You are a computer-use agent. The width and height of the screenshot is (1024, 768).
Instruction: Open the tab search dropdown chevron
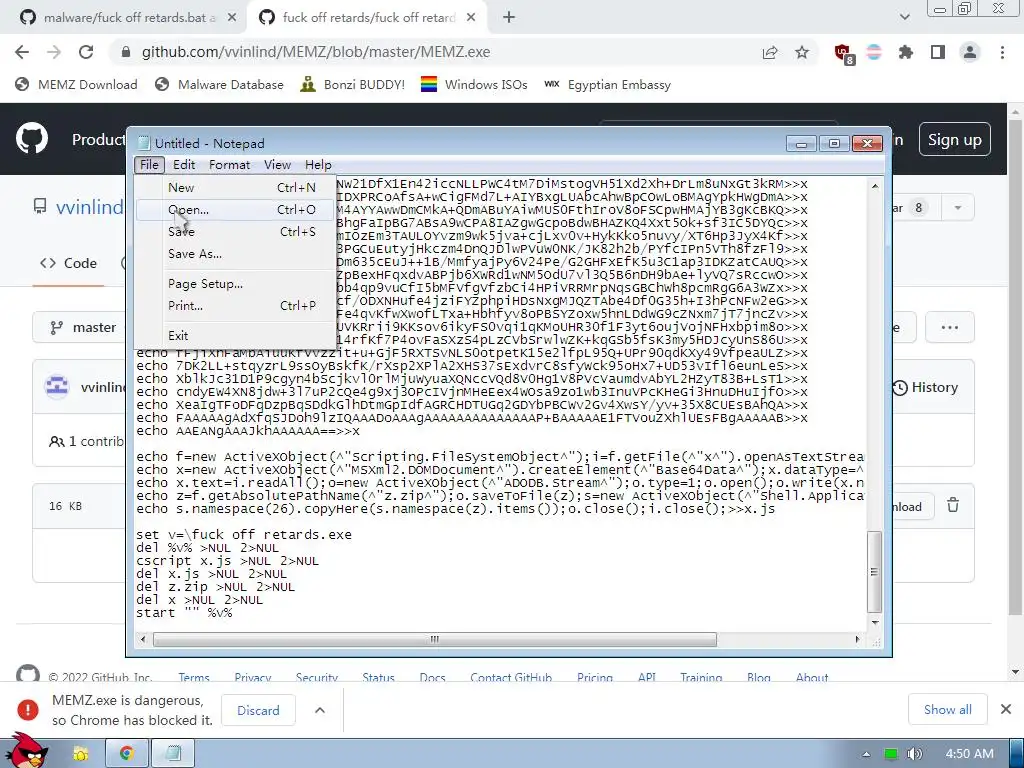coord(904,18)
